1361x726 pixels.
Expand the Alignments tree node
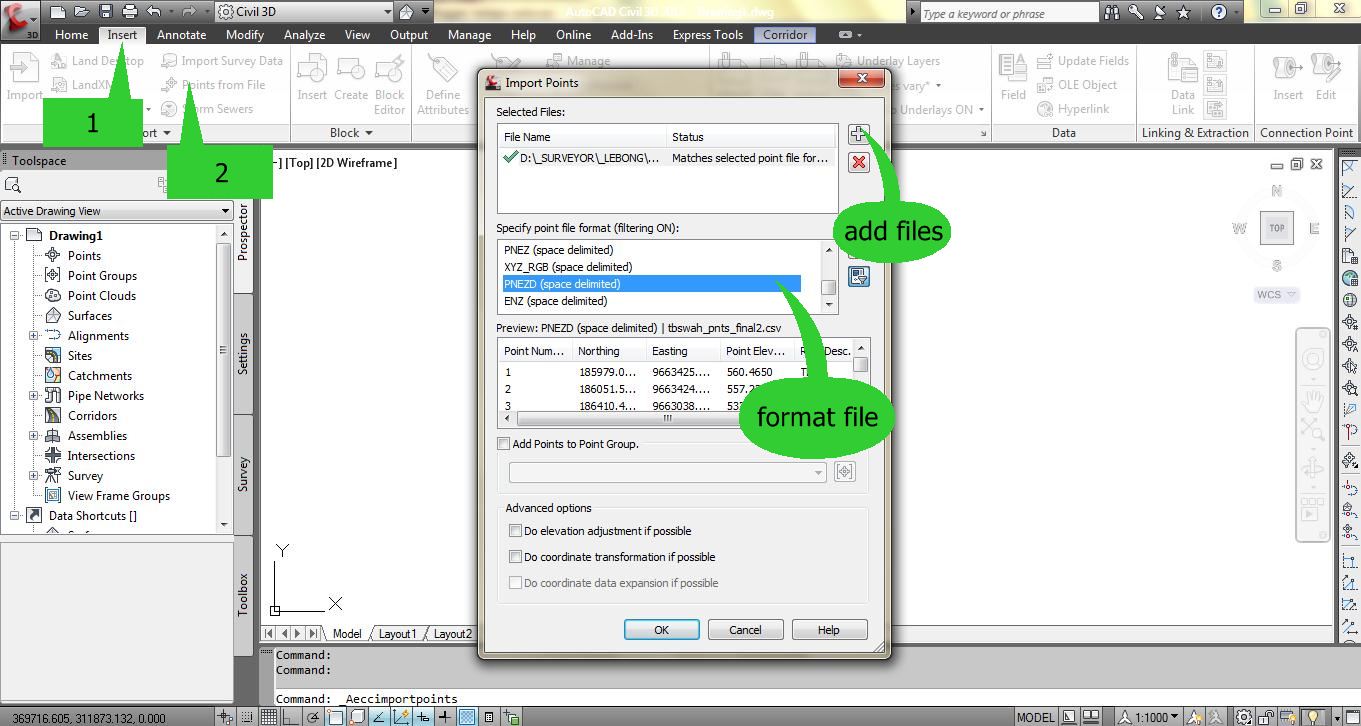34,336
